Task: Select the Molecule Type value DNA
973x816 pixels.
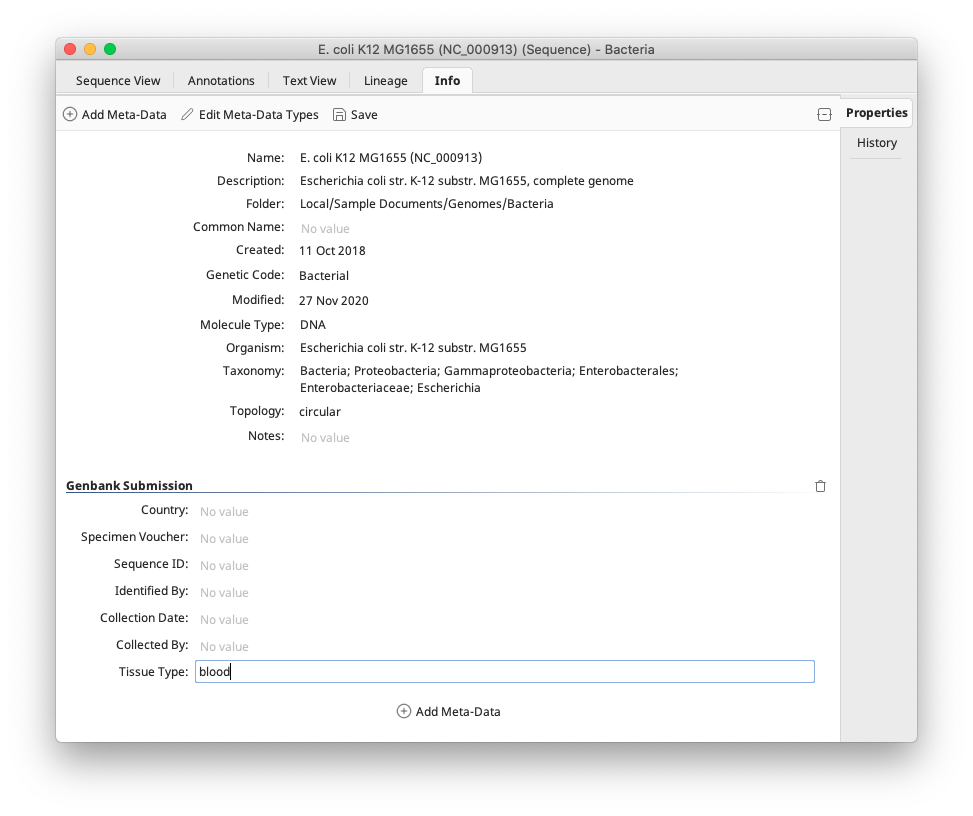Action: [x=313, y=325]
